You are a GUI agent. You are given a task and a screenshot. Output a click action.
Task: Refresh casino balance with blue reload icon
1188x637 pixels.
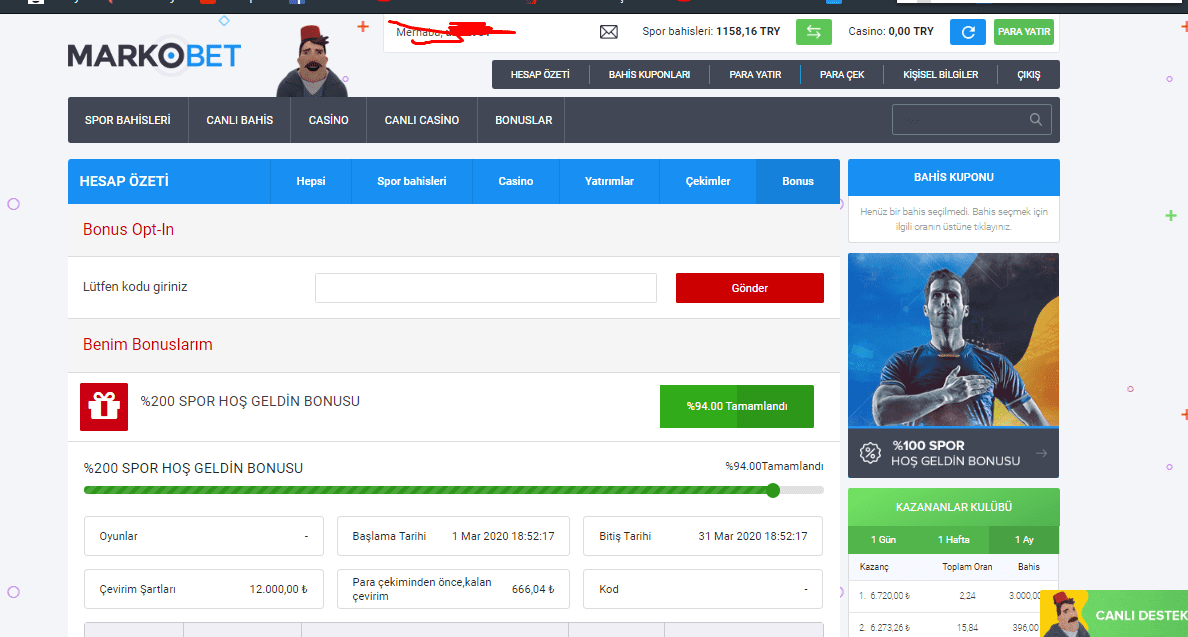point(968,32)
